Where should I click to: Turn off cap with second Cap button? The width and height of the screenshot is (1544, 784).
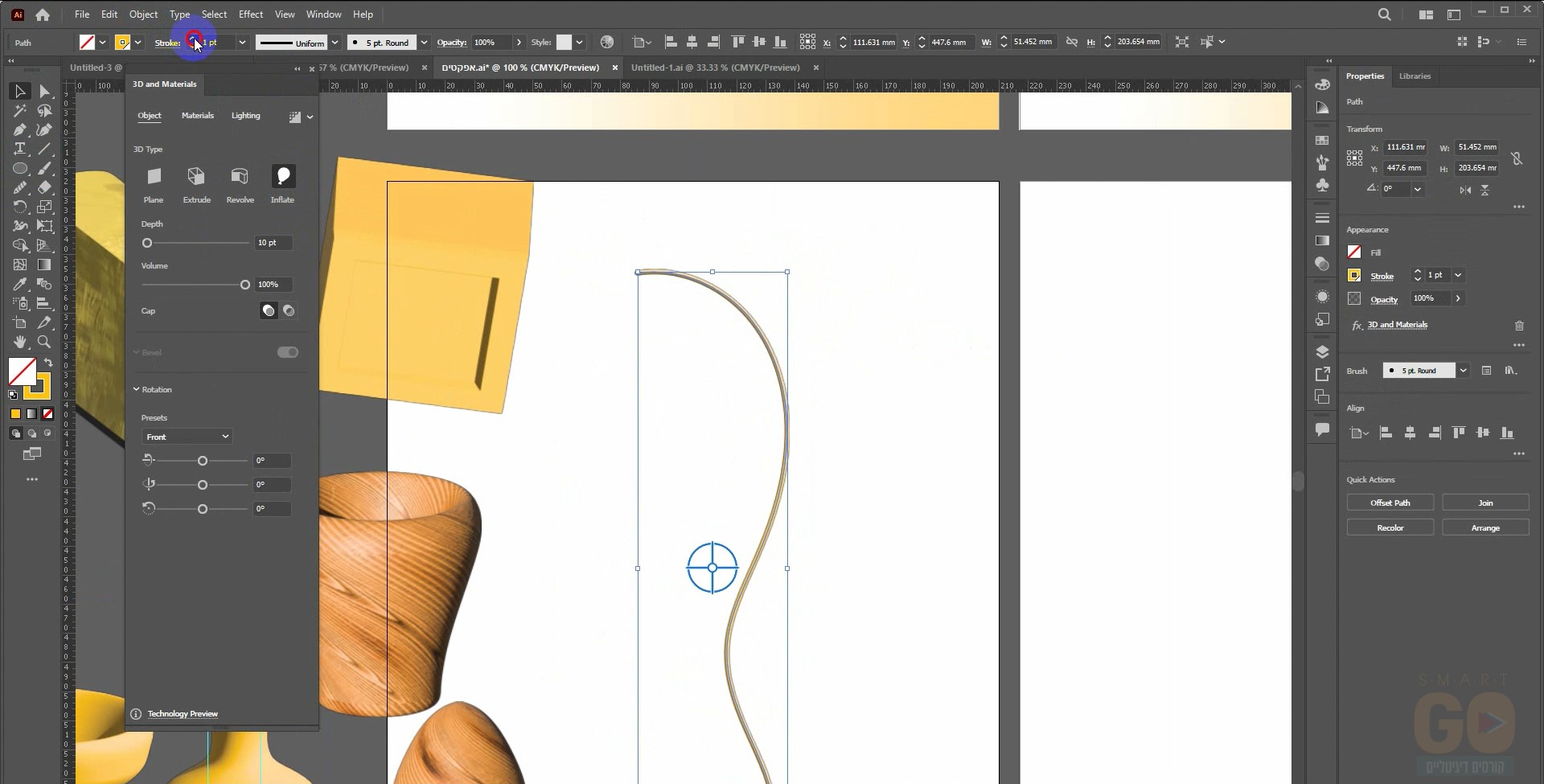(289, 311)
